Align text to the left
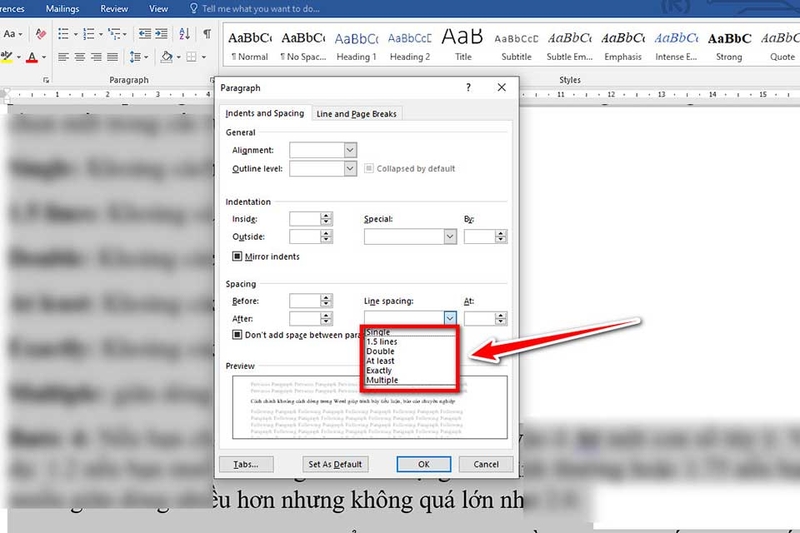The height and width of the screenshot is (533, 800). tap(63, 57)
